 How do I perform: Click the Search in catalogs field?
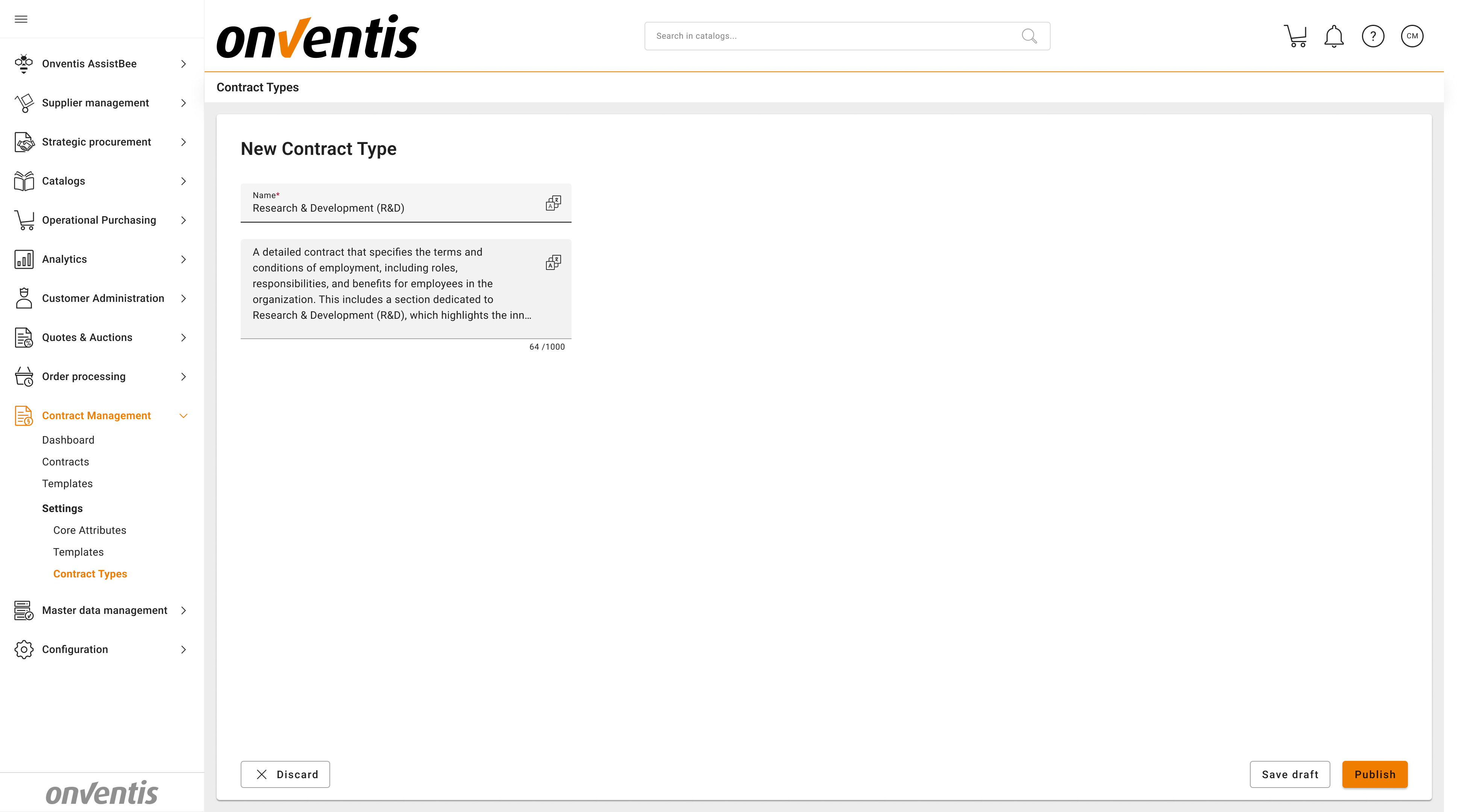[x=829, y=36]
